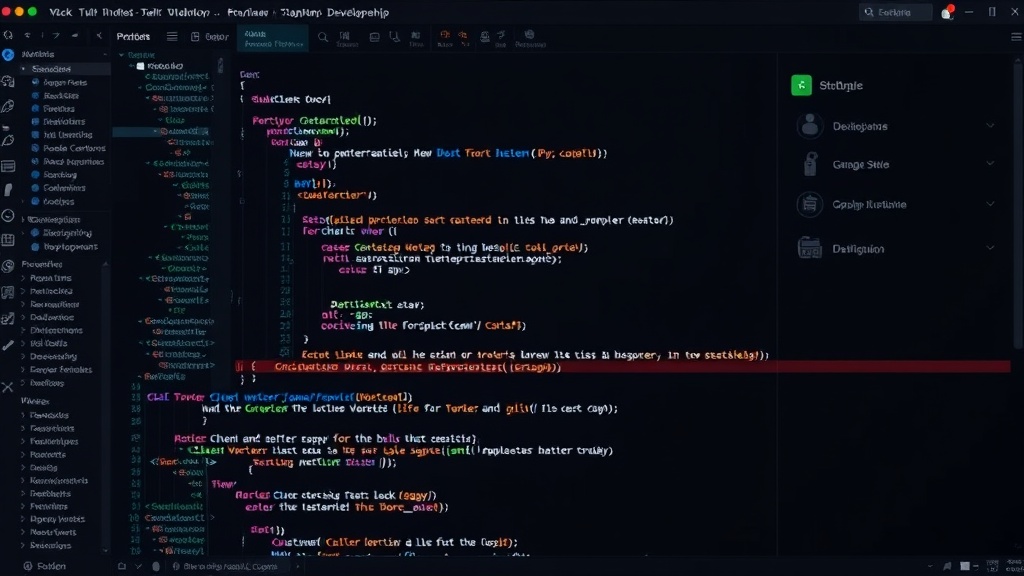The height and width of the screenshot is (576, 1024).
Task: Expand the right panel row with the folder cabinet icon
Action: [990, 248]
